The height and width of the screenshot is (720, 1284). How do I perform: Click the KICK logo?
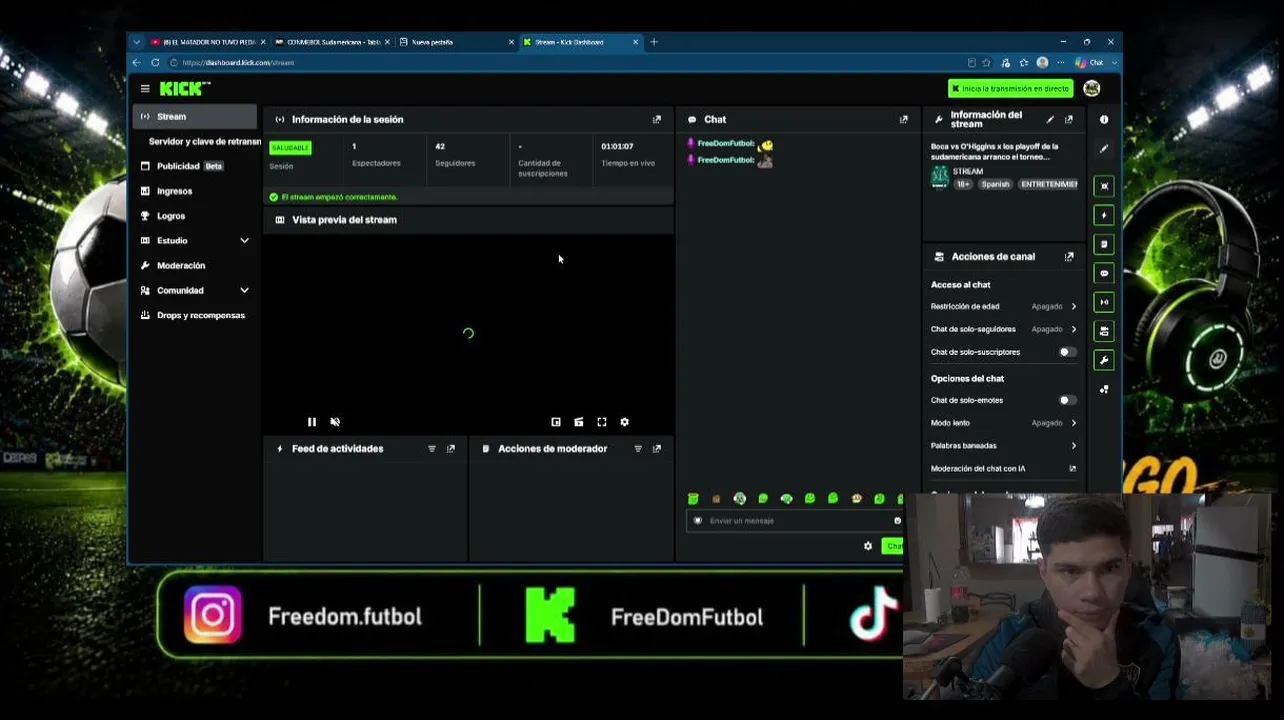tap(185, 89)
